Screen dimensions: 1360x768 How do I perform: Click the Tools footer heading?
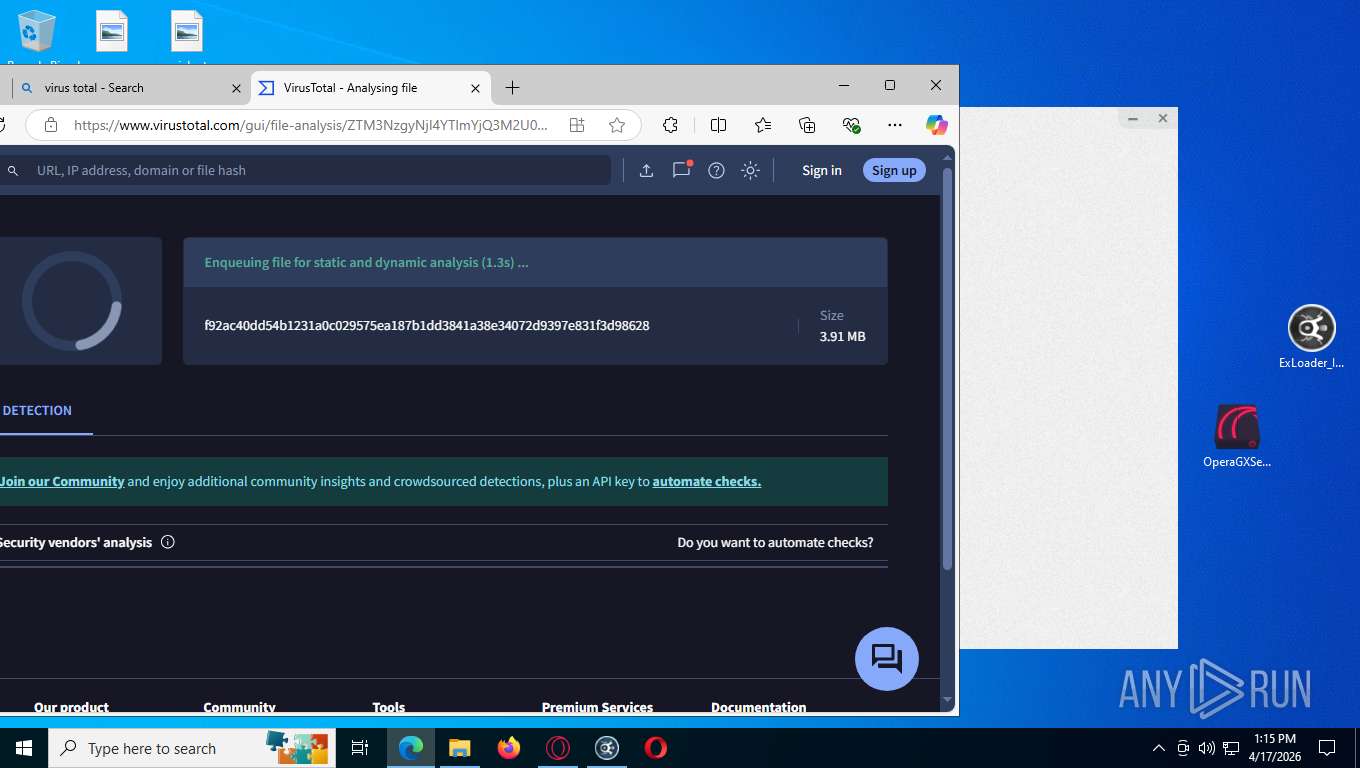(x=389, y=706)
